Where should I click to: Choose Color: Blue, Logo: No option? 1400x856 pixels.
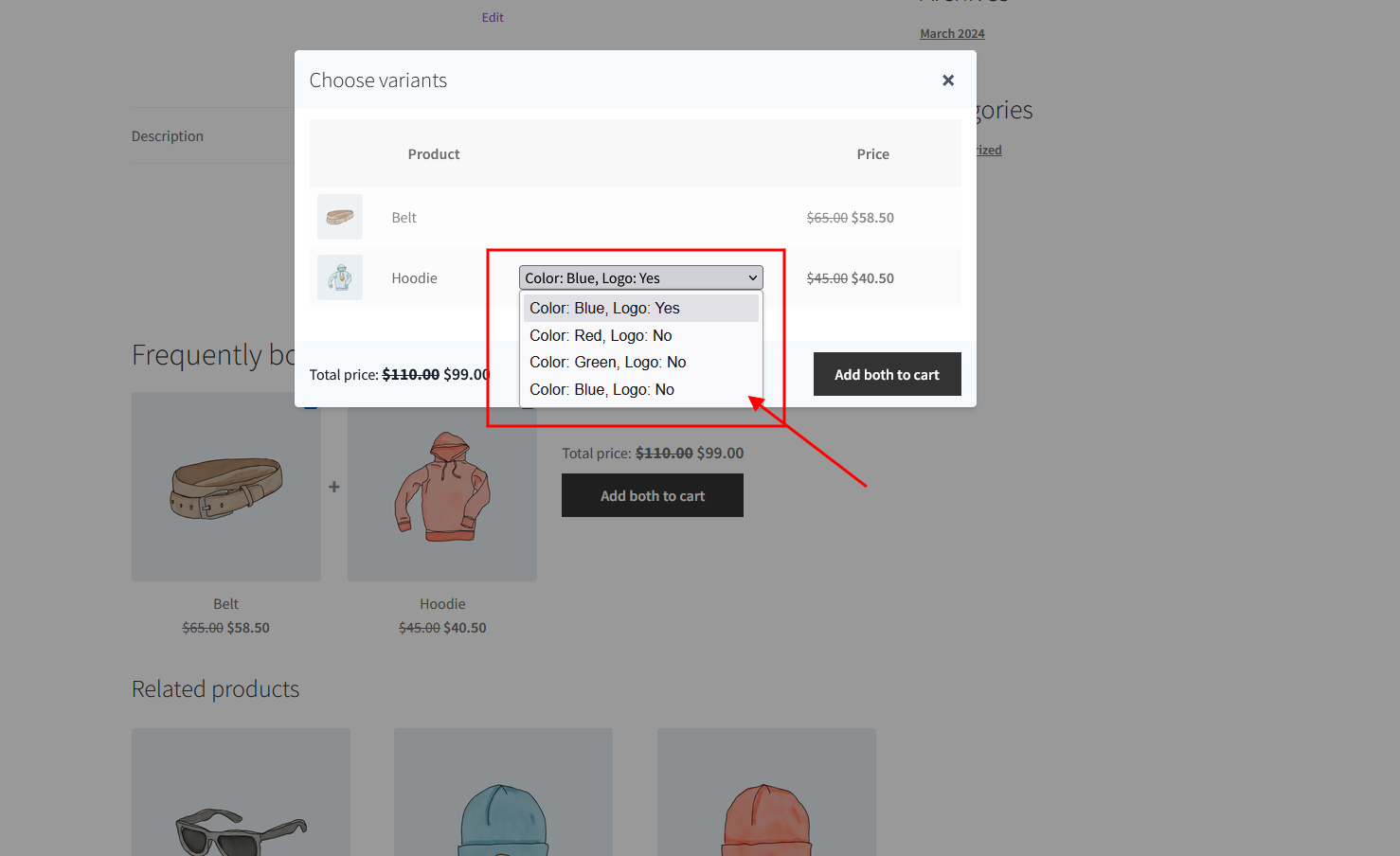point(601,389)
